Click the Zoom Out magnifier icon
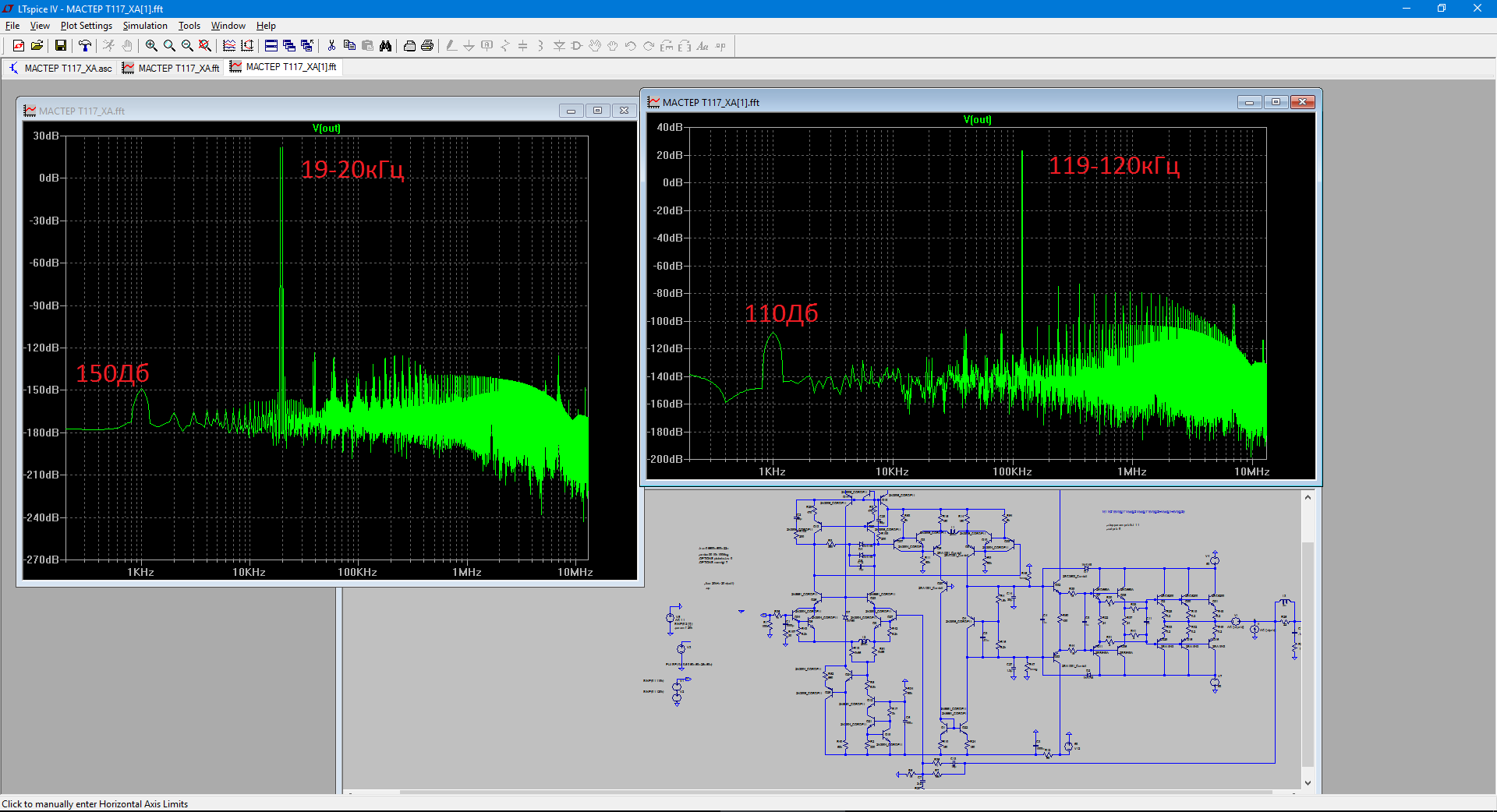The width and height of the screenshot is (1497, 812). tap(187, 46)
